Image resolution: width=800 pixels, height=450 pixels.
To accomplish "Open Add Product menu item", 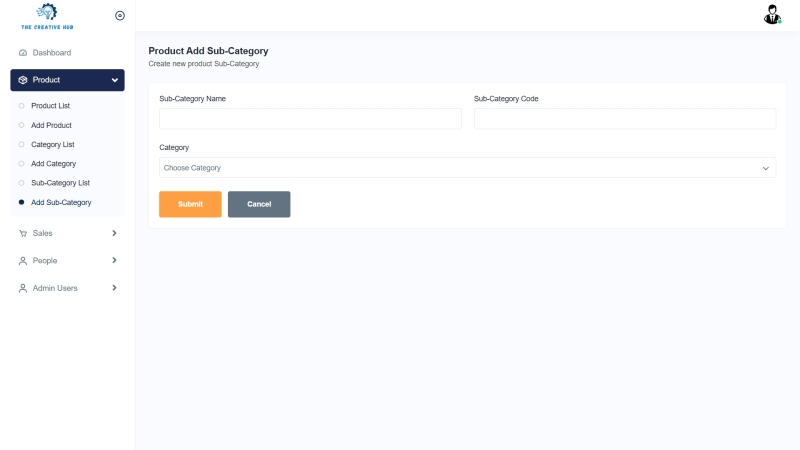I will 51,125.
